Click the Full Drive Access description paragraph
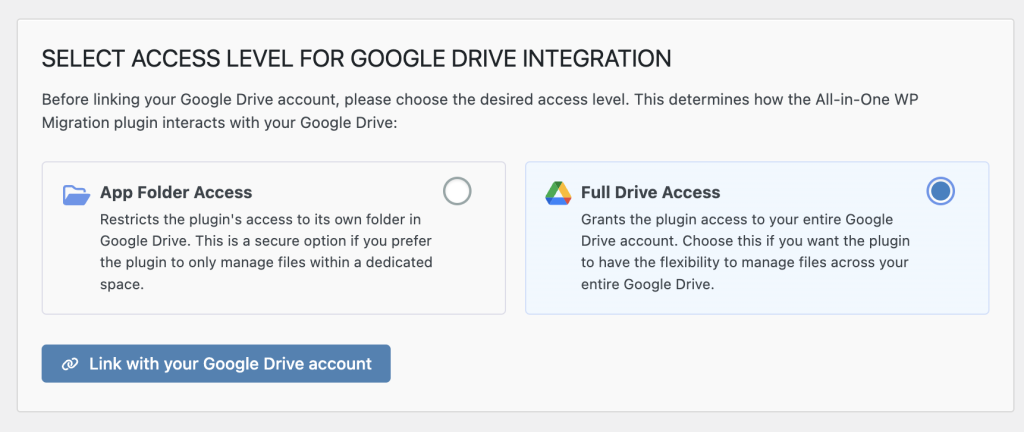1024x432 pixels. coord(745,250)
